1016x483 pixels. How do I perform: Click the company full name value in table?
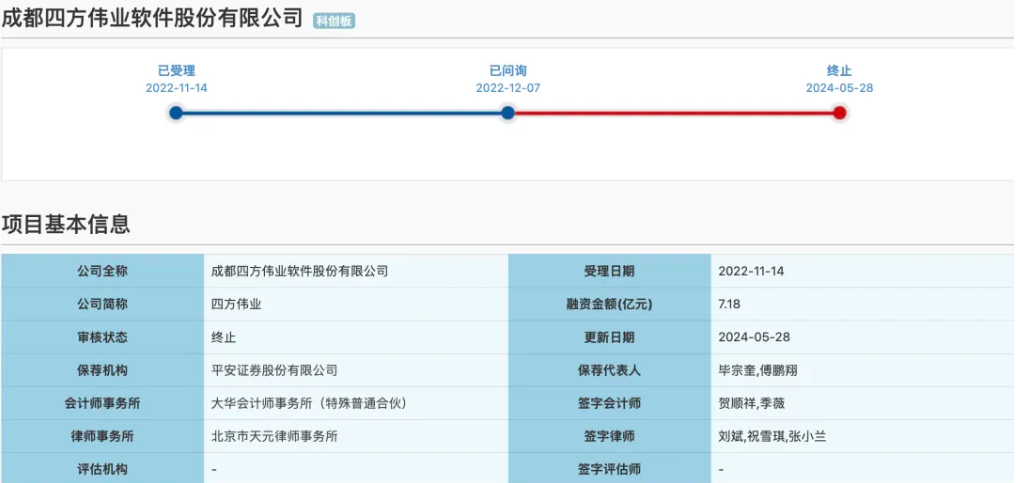[300, 271]
